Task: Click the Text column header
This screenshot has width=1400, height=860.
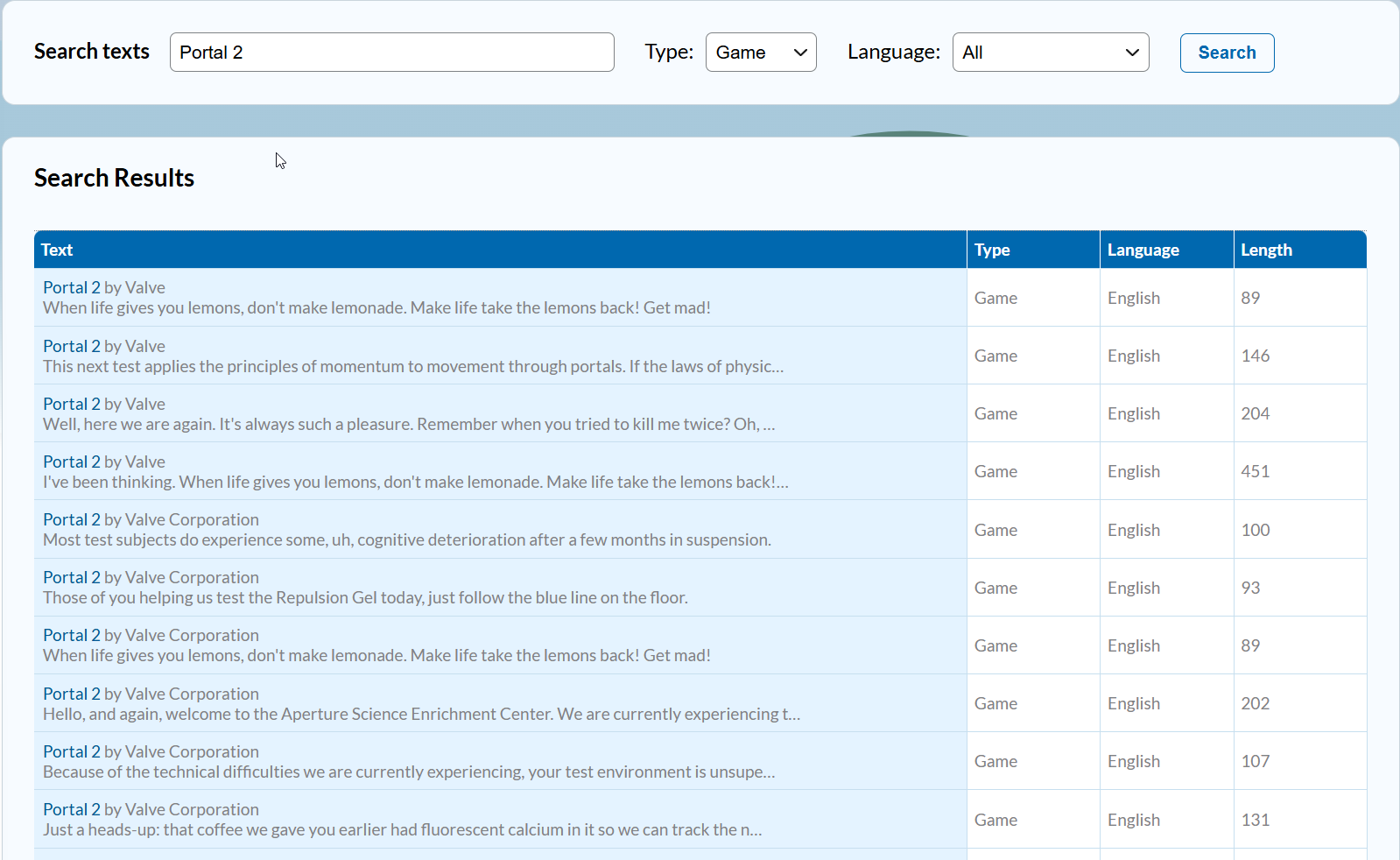Action: [57, 250]
